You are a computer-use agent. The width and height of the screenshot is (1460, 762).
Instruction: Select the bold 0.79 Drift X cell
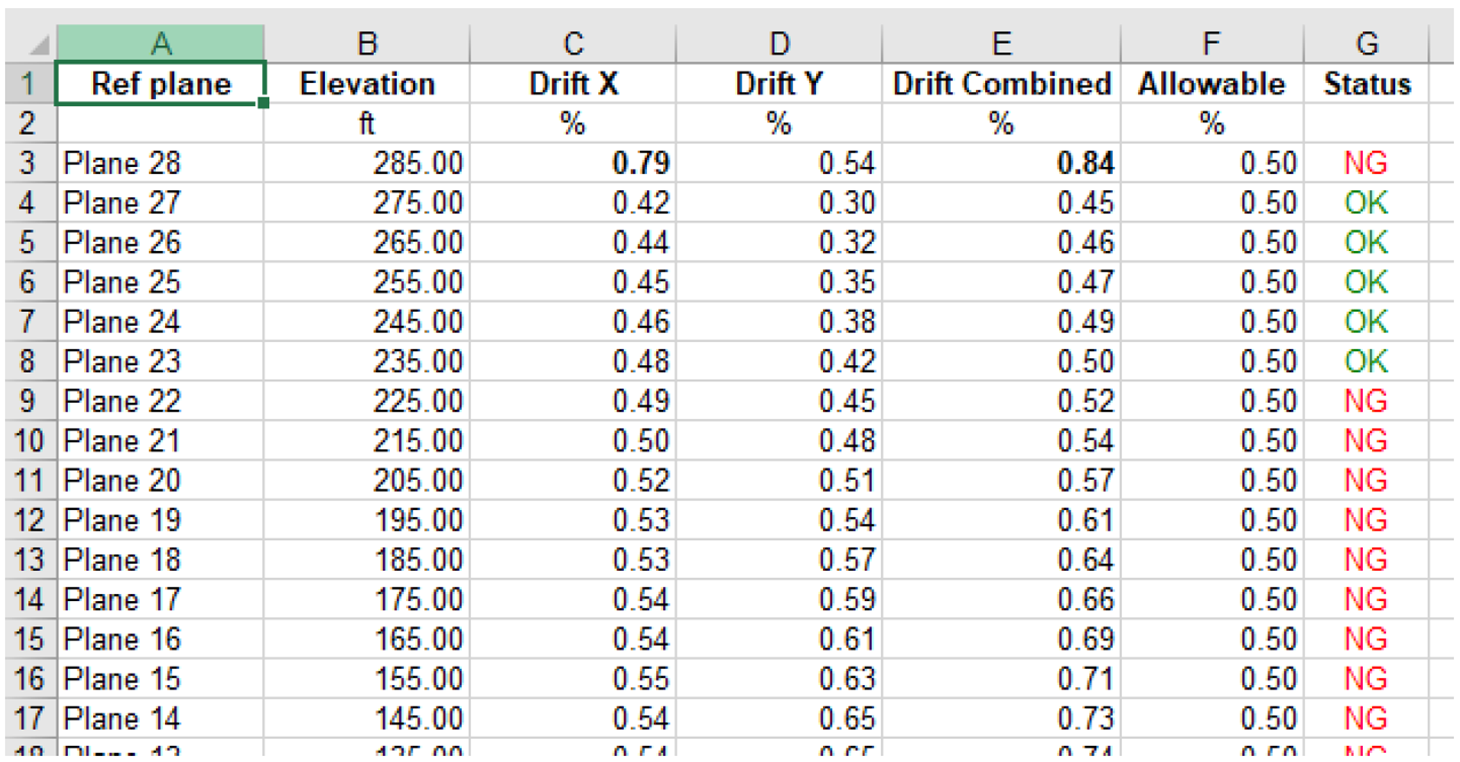coord(572,163)
